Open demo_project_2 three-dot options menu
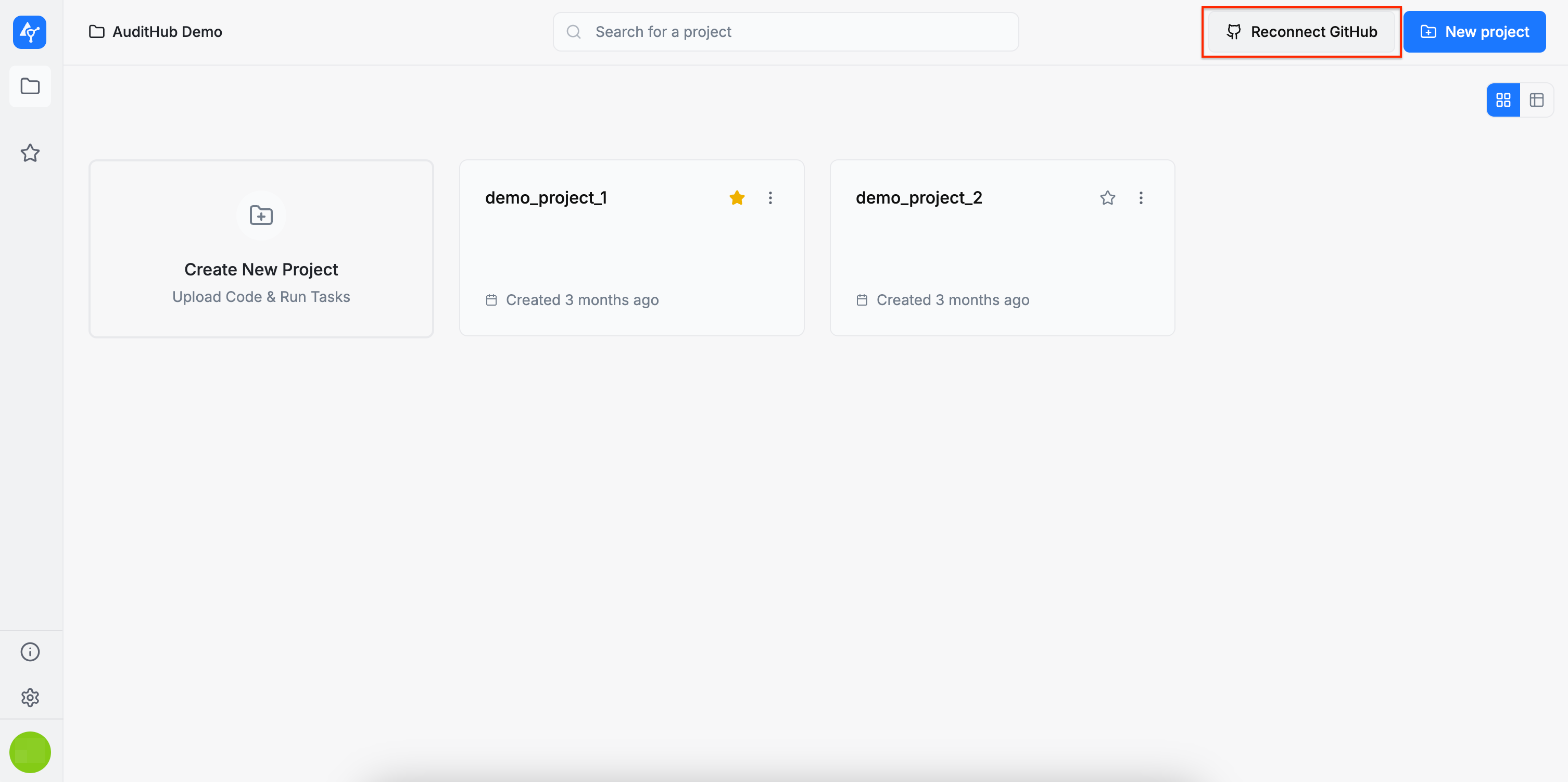Image resolution: width=1568 pixels, height=782 pixels. pyautogui.click(x=1141, y=198)
